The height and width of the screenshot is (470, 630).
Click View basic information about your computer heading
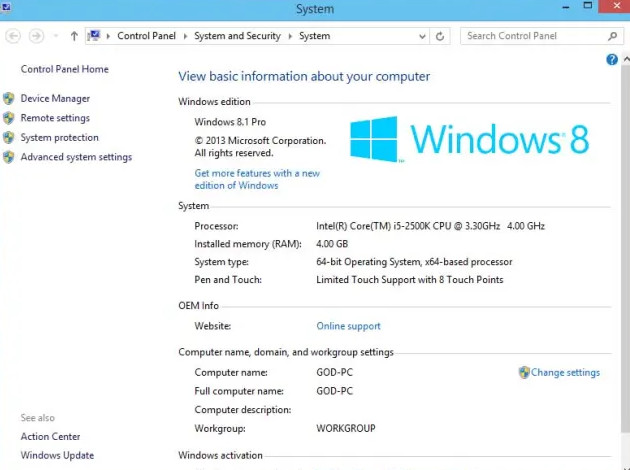coord(304,76)
